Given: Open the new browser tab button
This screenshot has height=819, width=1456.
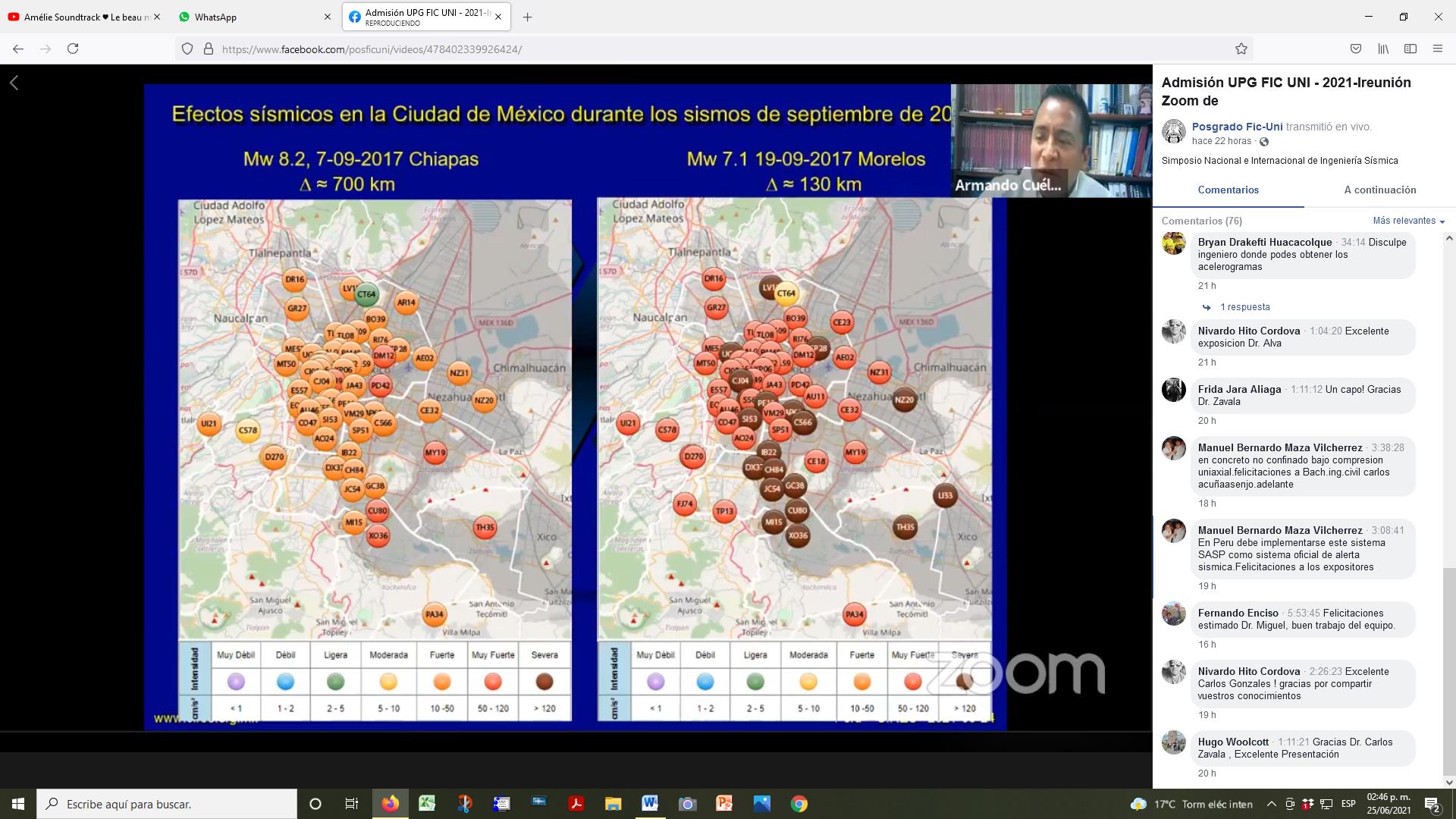Looking at the screenshot, I should click(x=528, y=17).
